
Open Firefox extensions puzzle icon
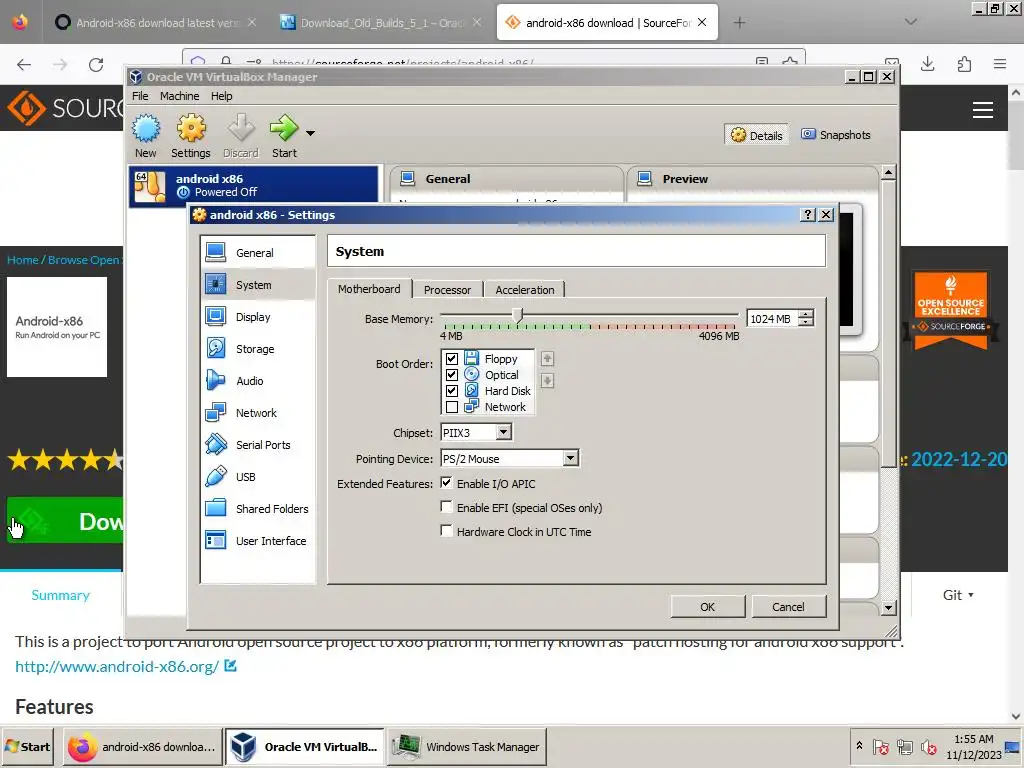[964, 64]
